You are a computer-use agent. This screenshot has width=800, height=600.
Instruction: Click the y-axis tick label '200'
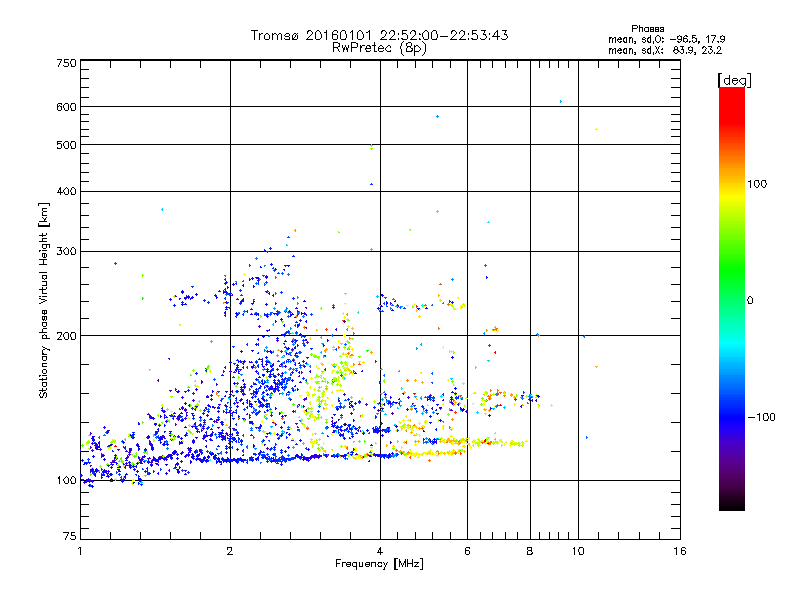click(x=66, y=336)
